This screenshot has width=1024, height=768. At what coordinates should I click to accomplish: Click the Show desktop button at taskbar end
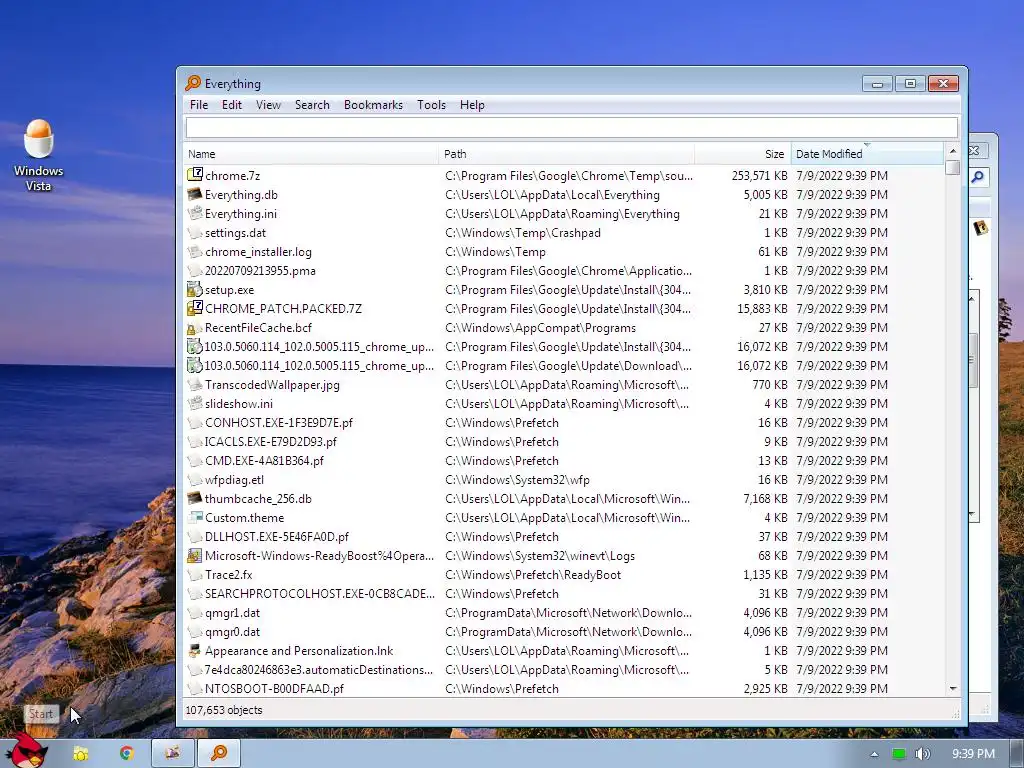(1017, 754)
